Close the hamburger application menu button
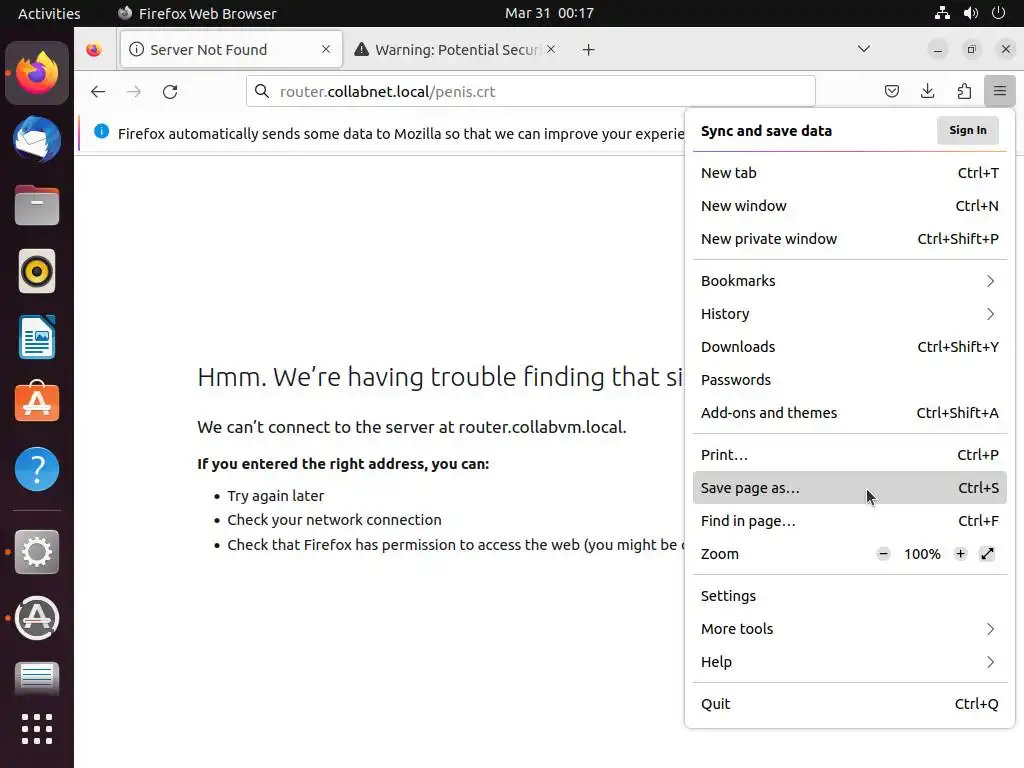Screen dimensions: 1024x768 click(x=999, y=91)
